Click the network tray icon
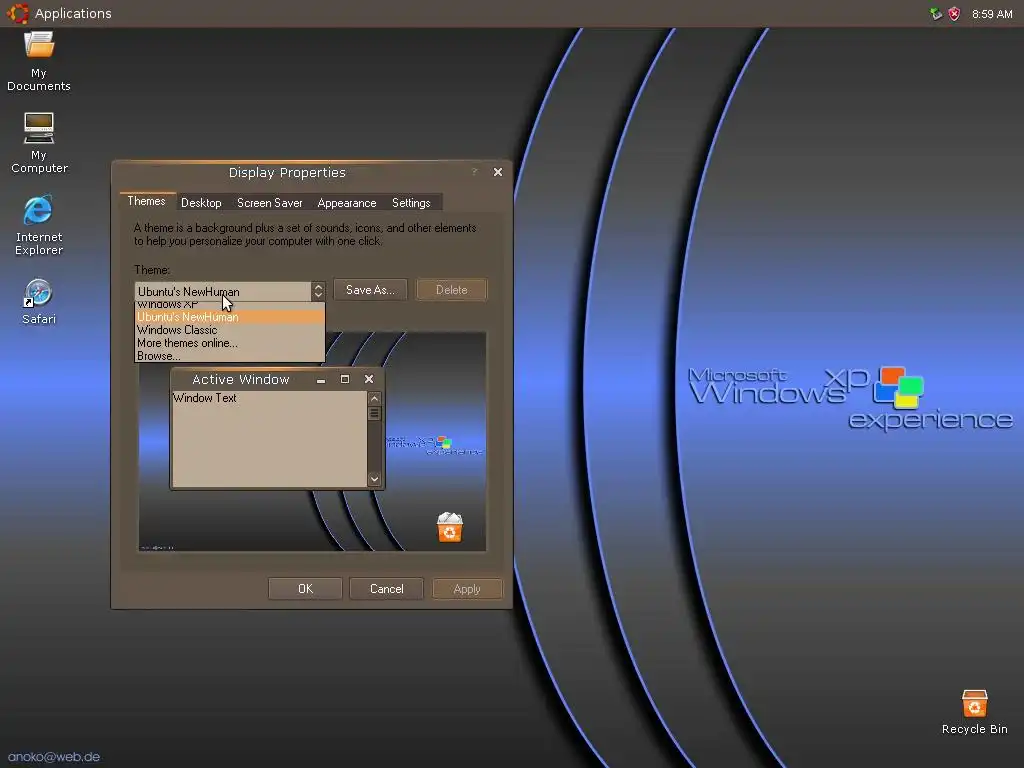The height and width of the screenshot is (768, 1024). click(x=936, y=14)
